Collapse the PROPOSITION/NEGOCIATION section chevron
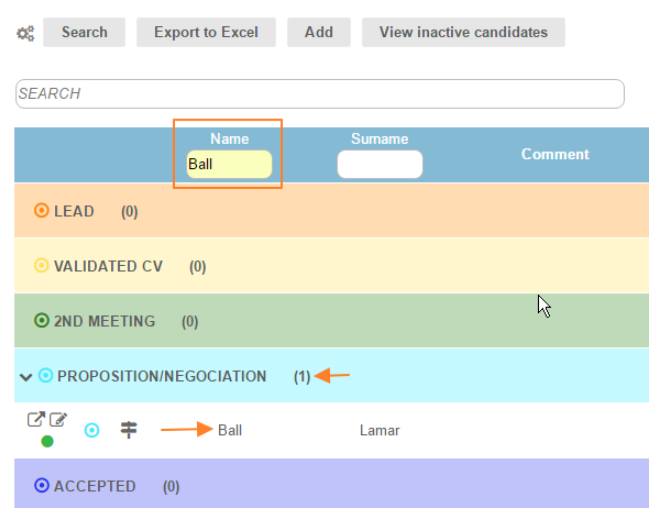Viewport: 661px width, 519px height. point(26,377)
